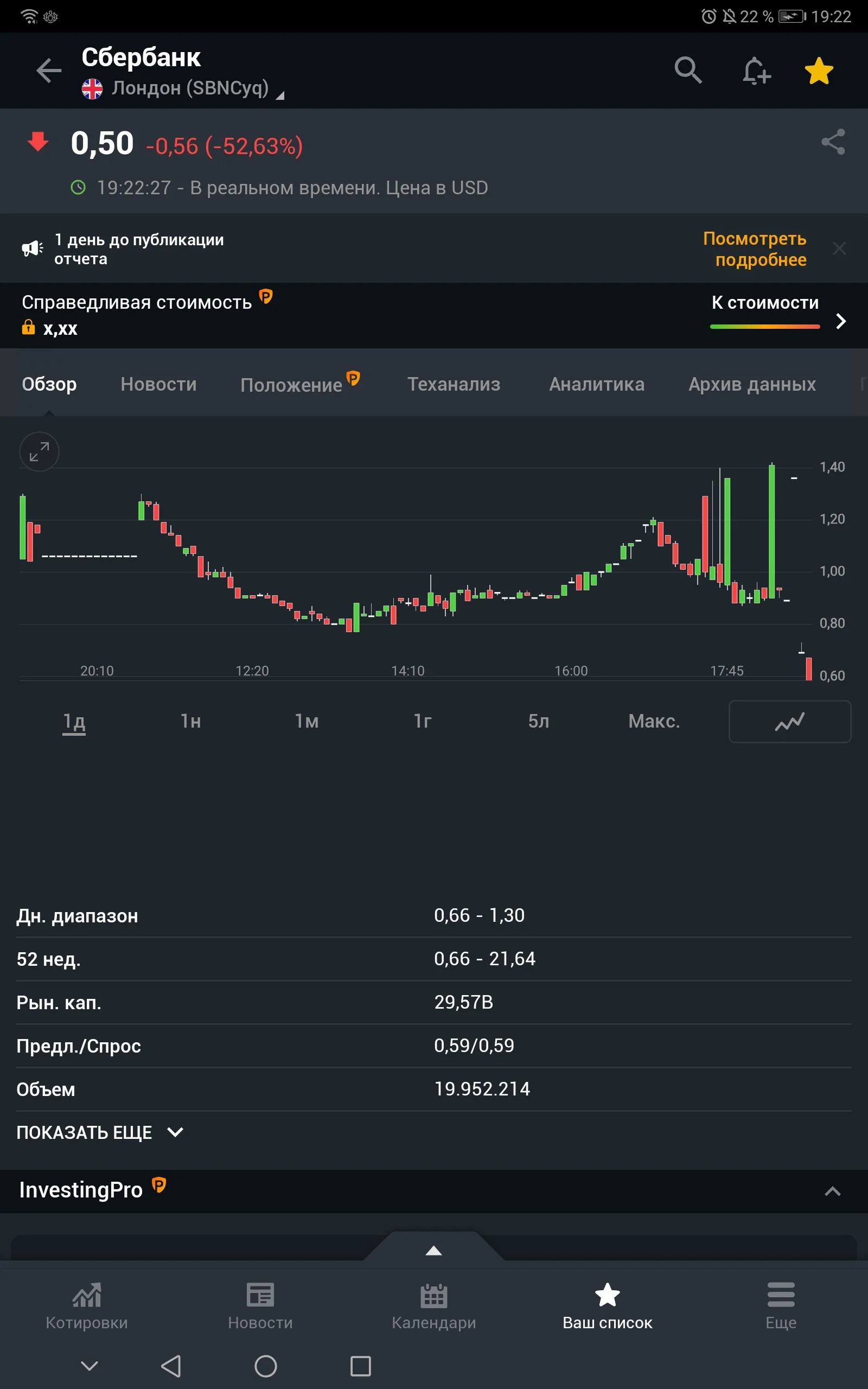868x1389 pixels.
Task: Open Новости in bottom navigation
Action: [260, 1307]
